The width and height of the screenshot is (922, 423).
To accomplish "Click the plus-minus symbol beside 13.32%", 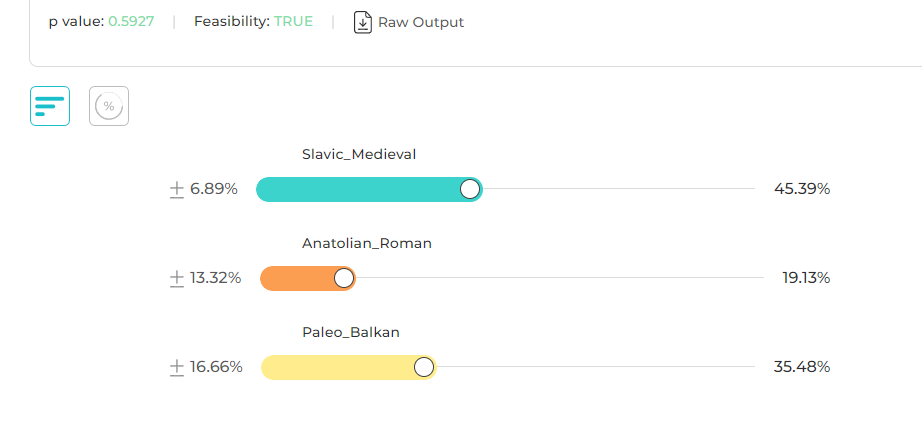I will point(177,278).
